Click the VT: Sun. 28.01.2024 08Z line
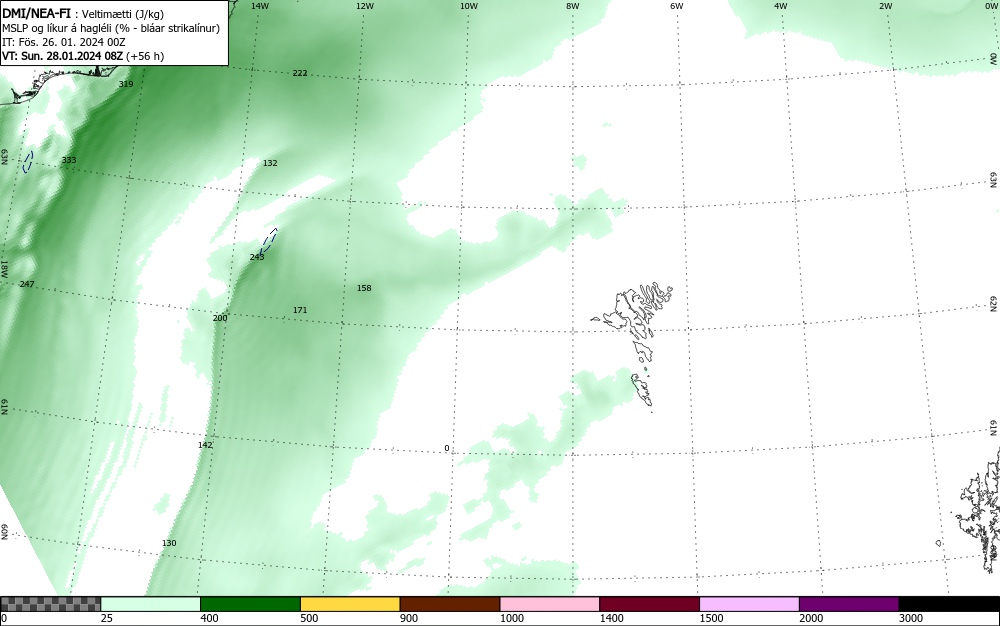This screenshot has width=1000, height=626. pos(83,56)
